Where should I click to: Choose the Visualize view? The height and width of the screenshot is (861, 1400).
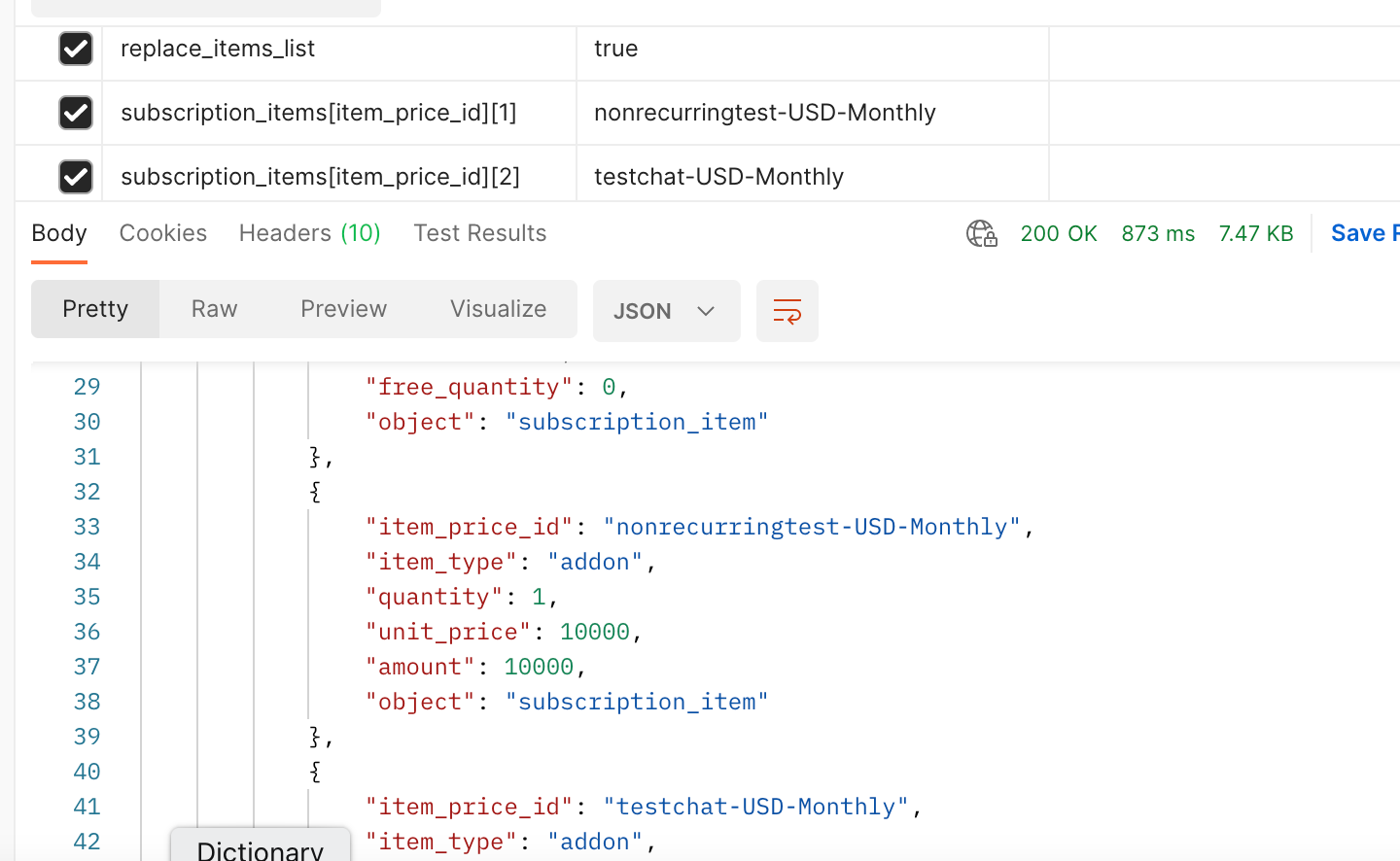(x=498, y=309)
